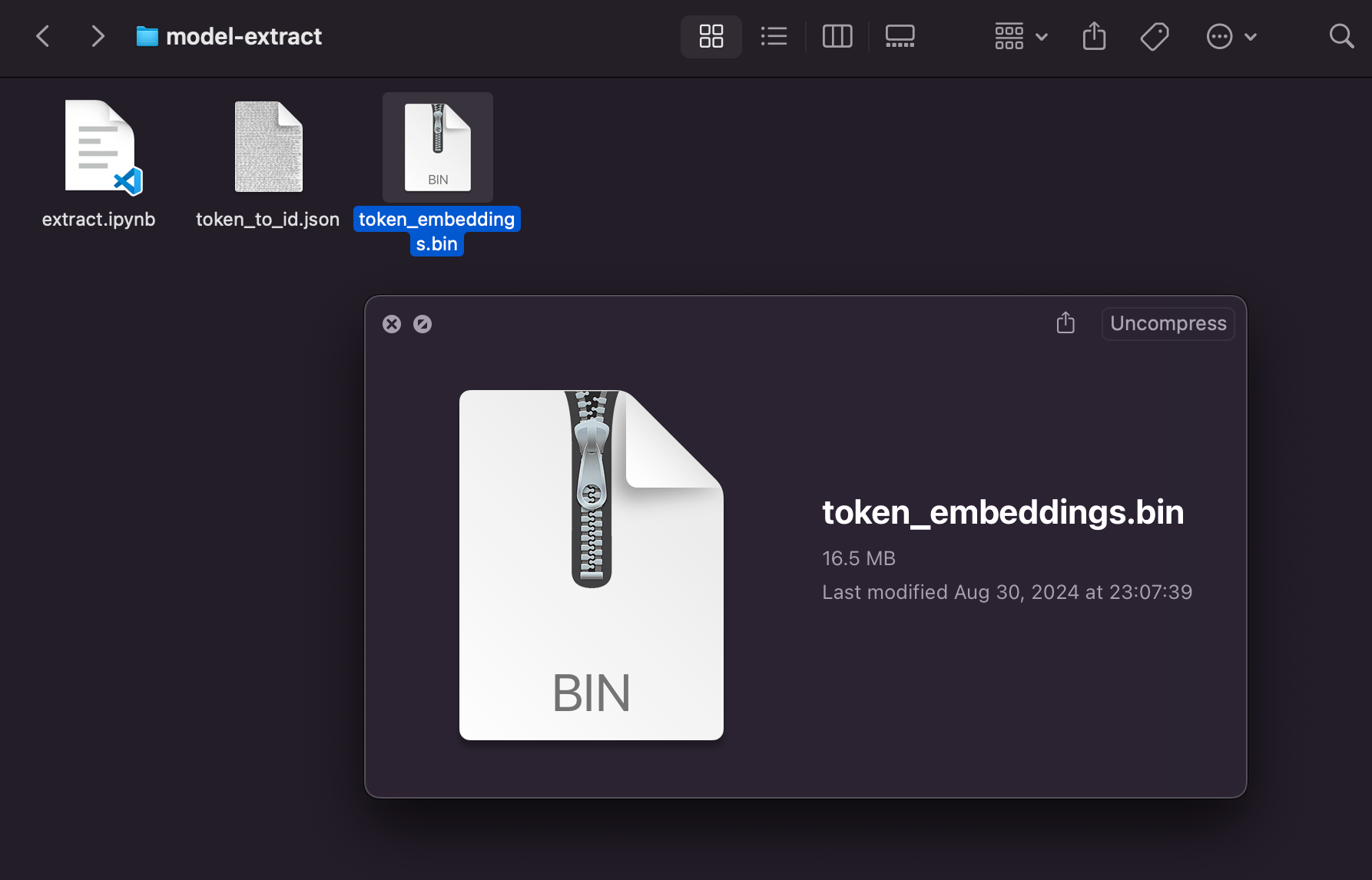Screen dimensions: 1372x880
Task: Switch to icon grid view
Action: coord(710,35)
